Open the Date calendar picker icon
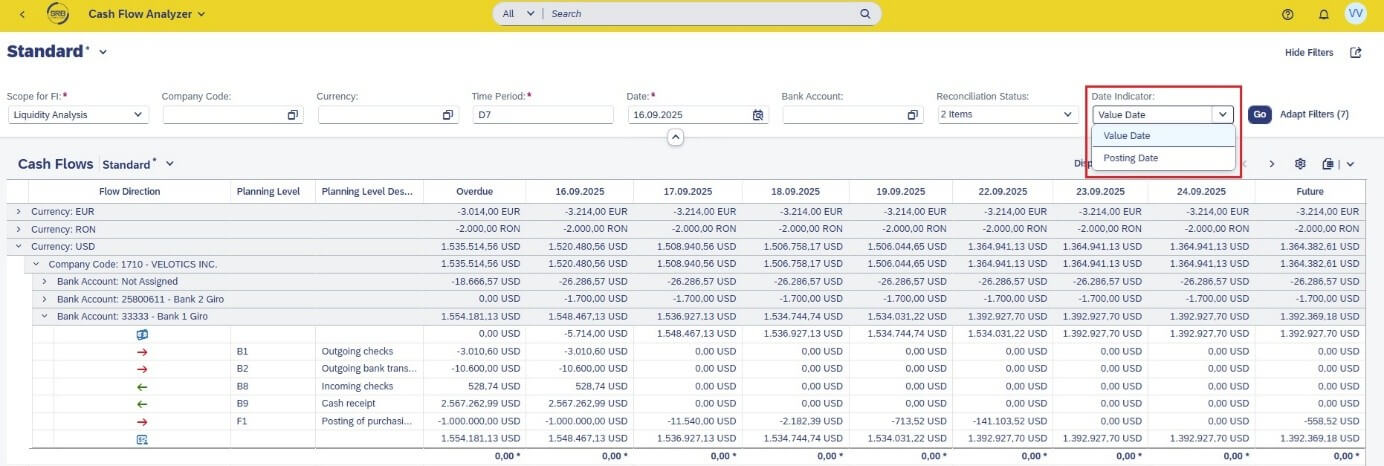 [758, 115]
